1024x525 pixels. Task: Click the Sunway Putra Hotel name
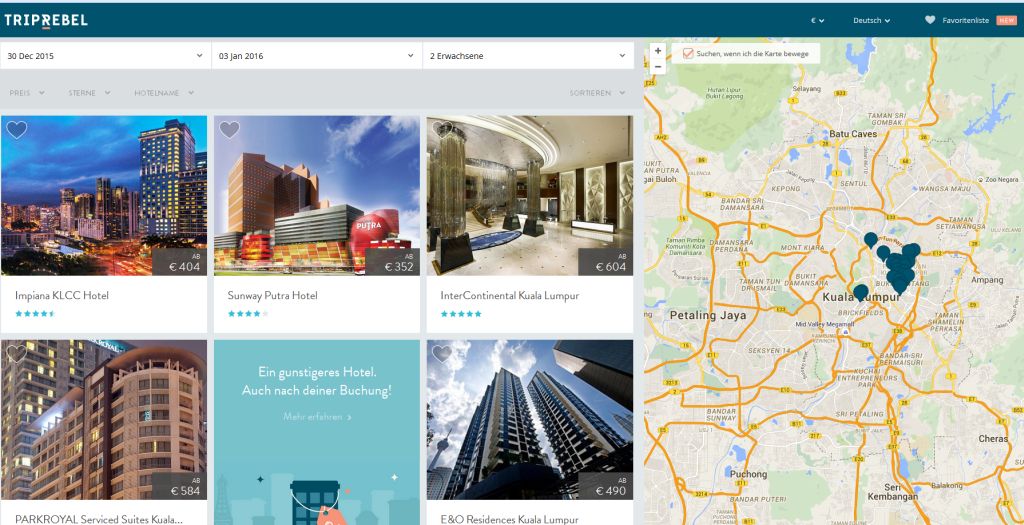point(272,296)
